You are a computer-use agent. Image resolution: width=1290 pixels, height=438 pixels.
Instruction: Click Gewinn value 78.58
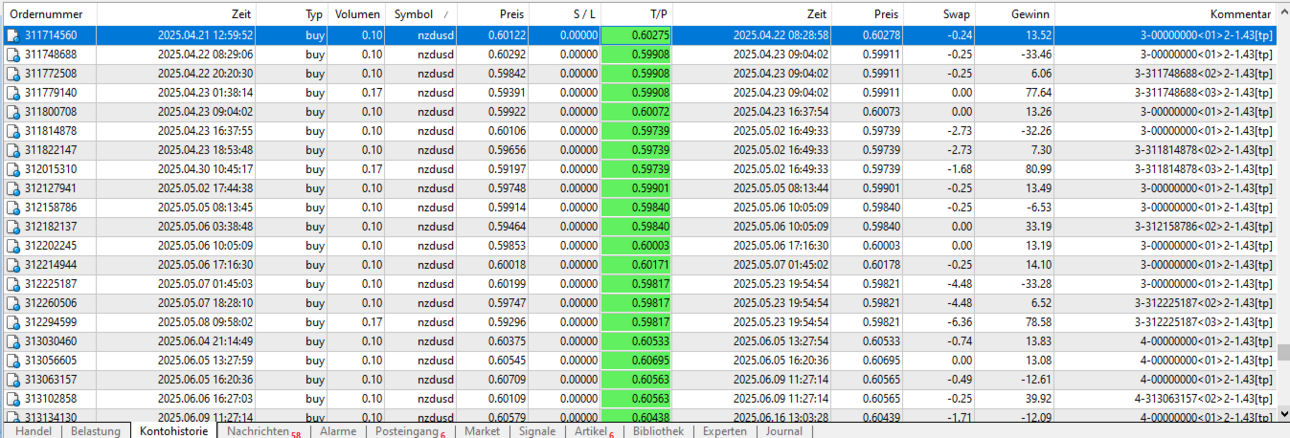point(1036,323)
